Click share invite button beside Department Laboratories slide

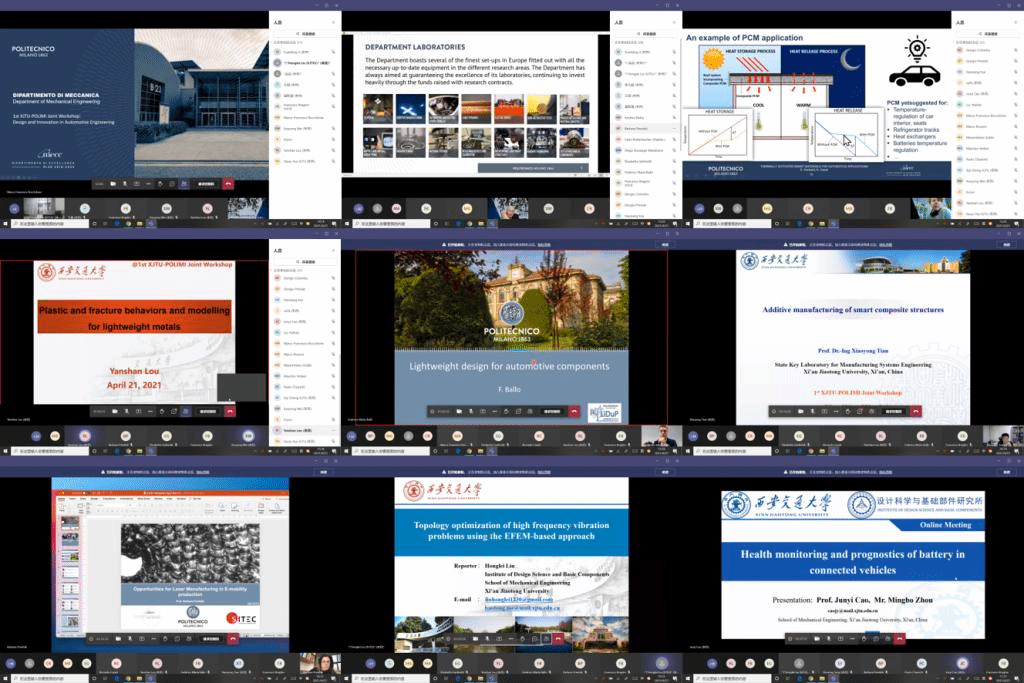coord(648,32)
